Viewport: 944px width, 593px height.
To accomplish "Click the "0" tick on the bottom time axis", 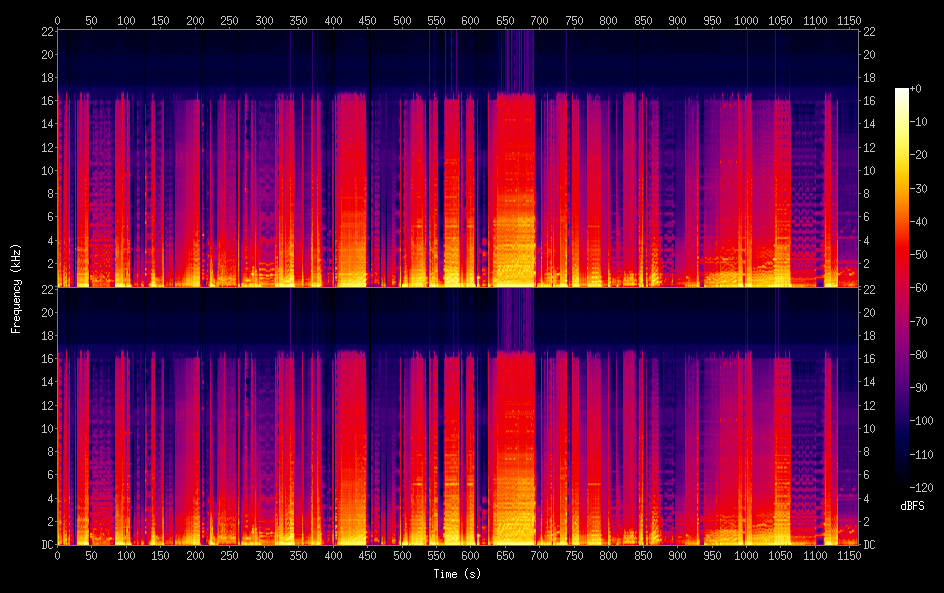I will (57, 555).
